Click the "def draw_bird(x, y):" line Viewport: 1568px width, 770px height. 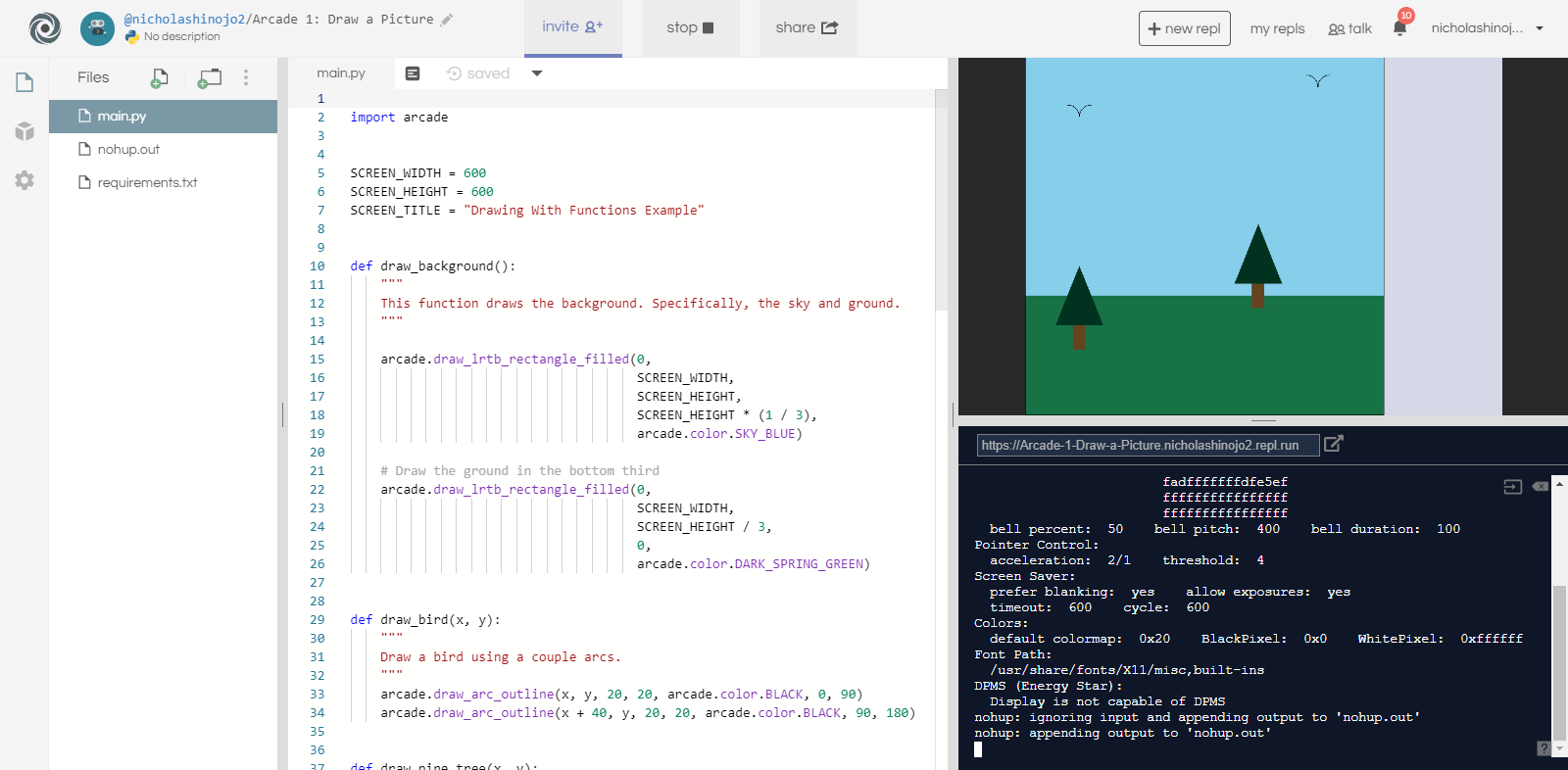(425, 619)
